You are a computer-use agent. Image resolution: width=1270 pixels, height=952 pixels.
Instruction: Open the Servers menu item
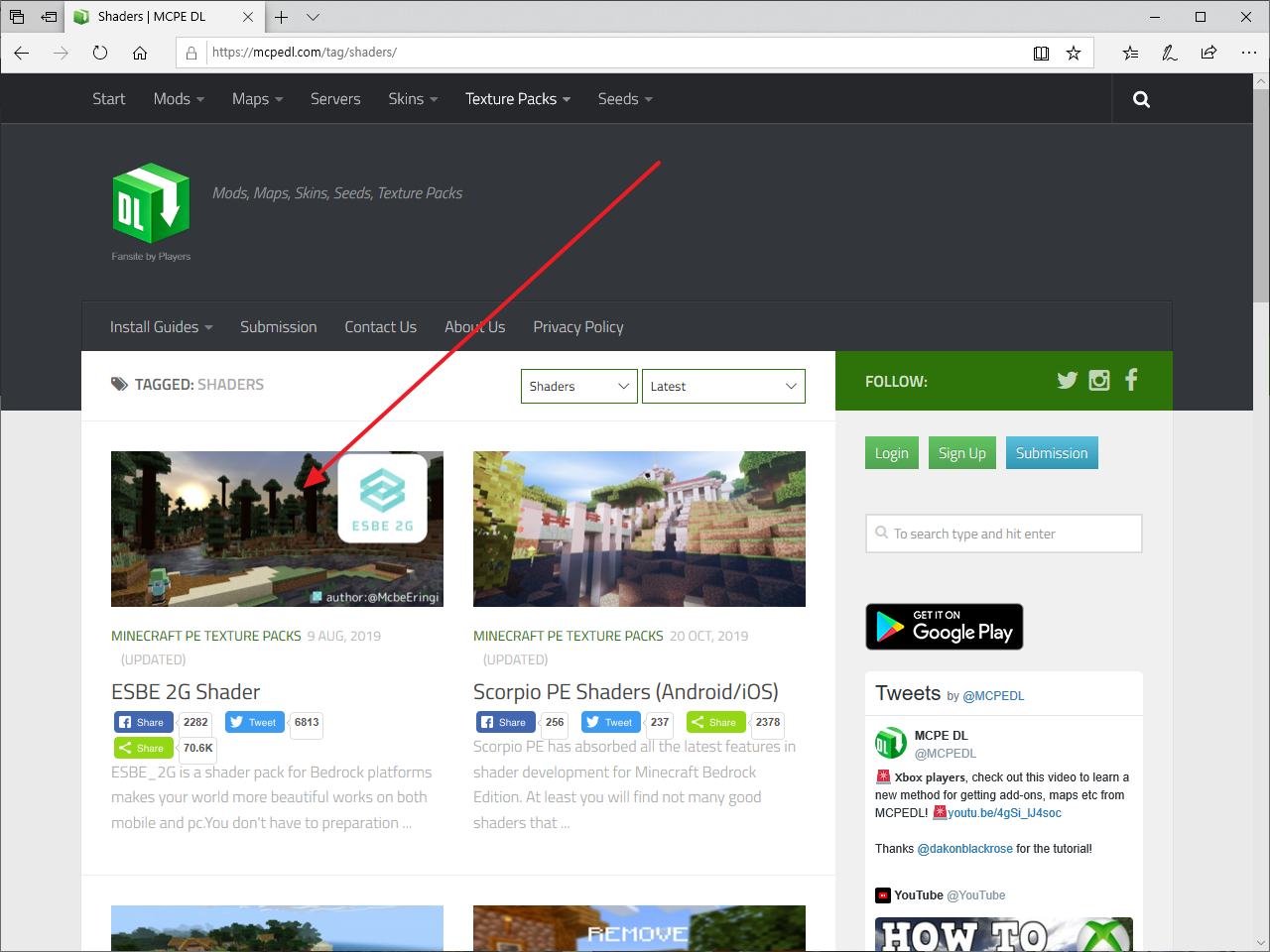335,99
